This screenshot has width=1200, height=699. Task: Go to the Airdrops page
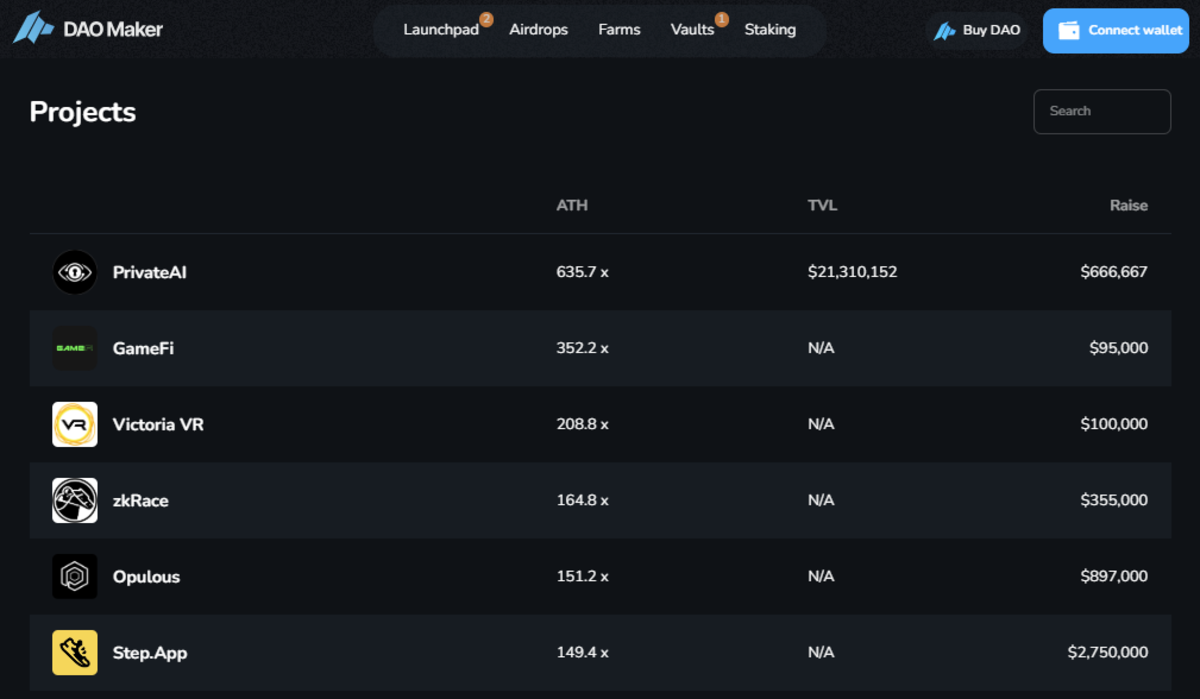point(538,30)
